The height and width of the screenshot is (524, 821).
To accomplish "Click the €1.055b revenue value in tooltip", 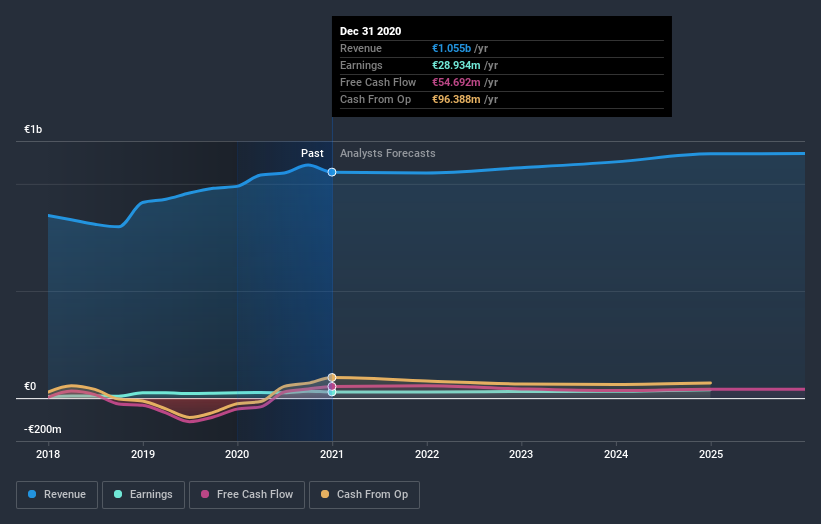I will point(451,48).
